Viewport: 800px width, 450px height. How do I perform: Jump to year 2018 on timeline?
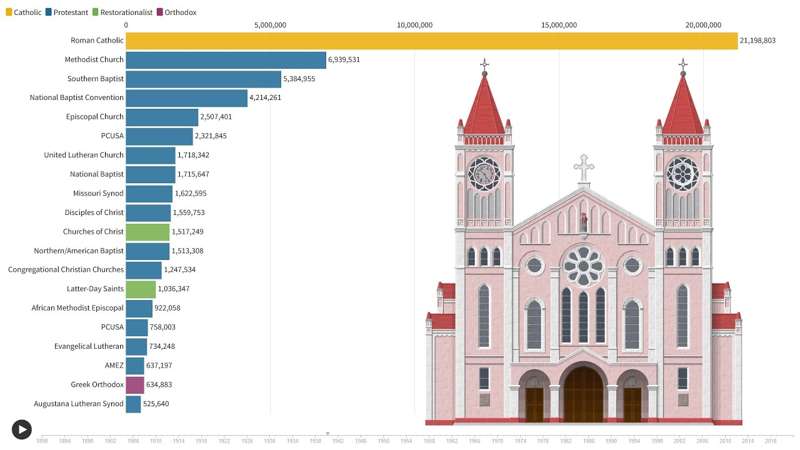tap(770, 440)
